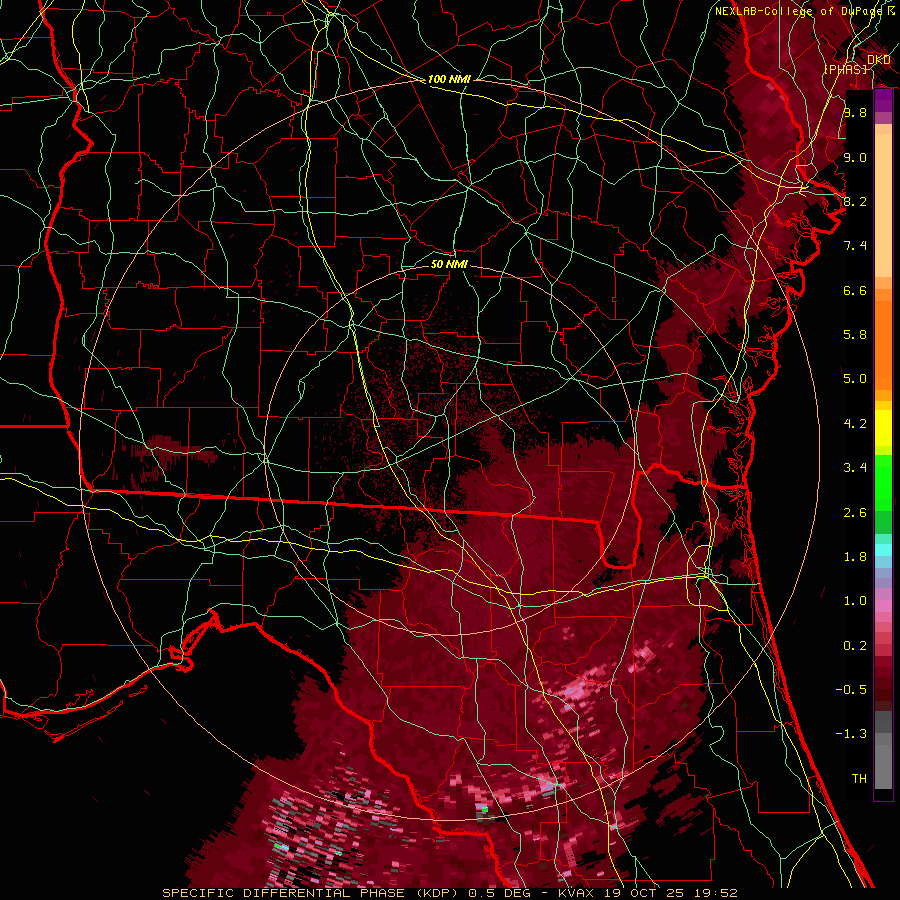The image size is (900, 900).
Task: Click the 5.8 value on the scale
Action: (x=855, y=335)
